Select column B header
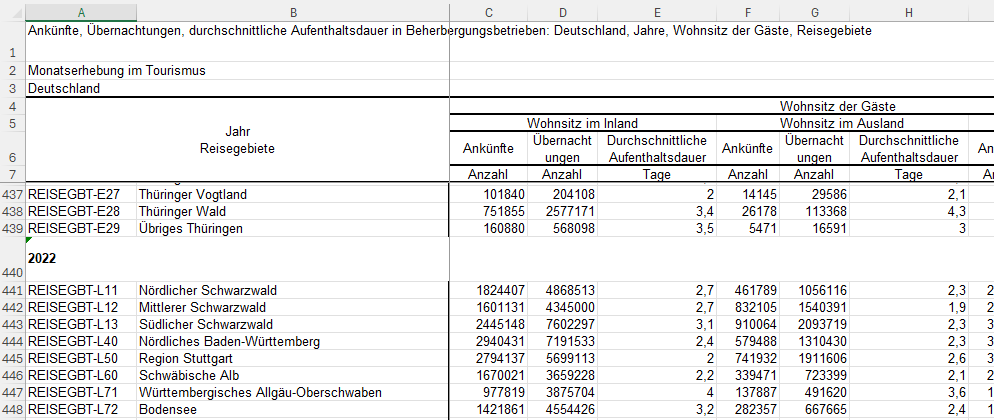994x420 pixels. 293,11
